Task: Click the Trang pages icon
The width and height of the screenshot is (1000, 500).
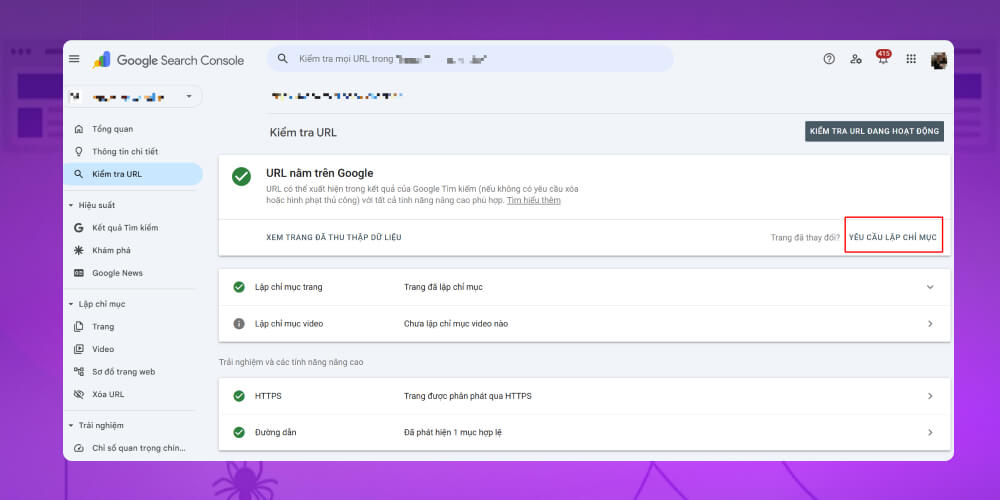Action: click(x=78, y=327)
